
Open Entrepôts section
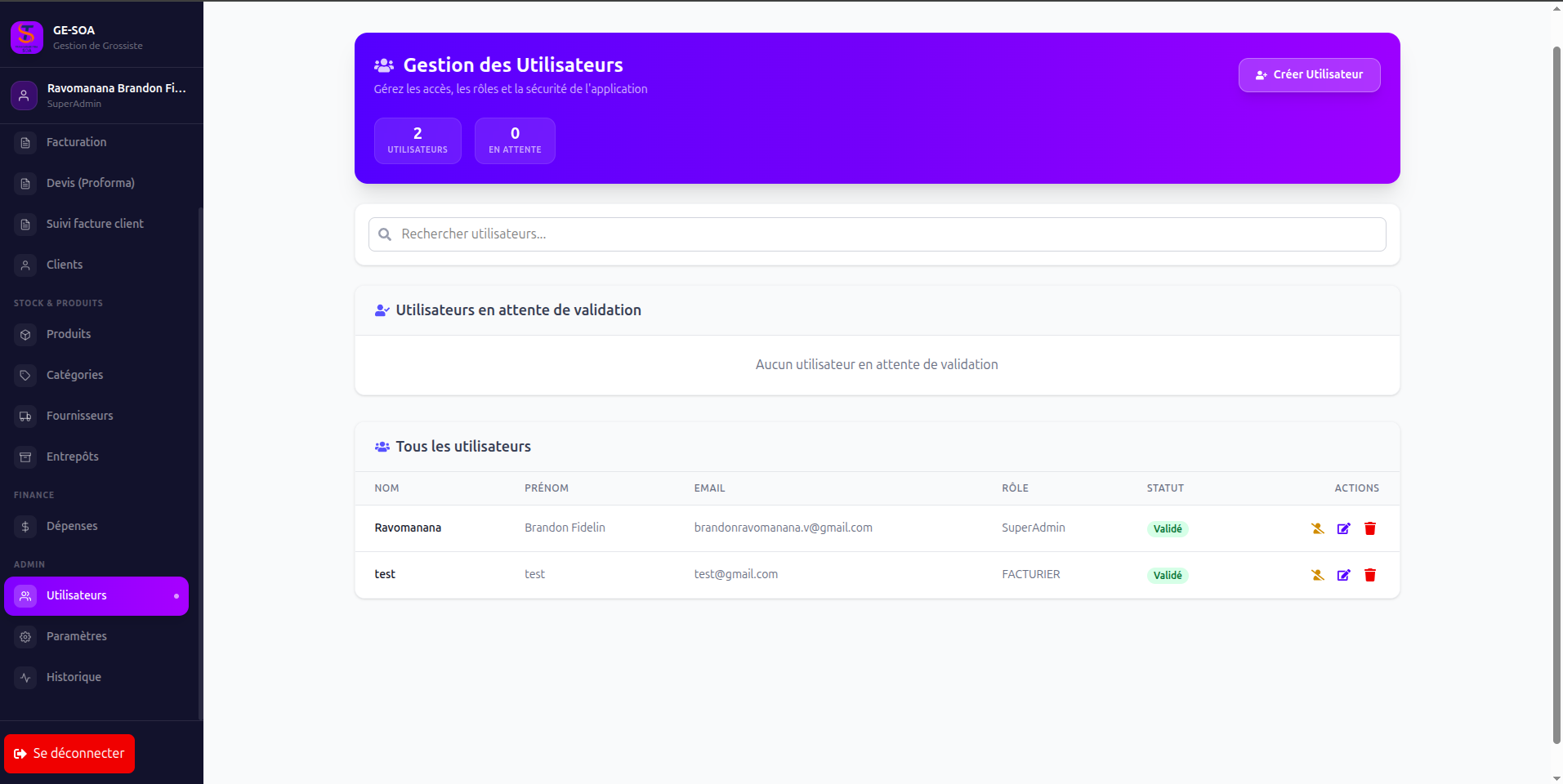(96, 457)
